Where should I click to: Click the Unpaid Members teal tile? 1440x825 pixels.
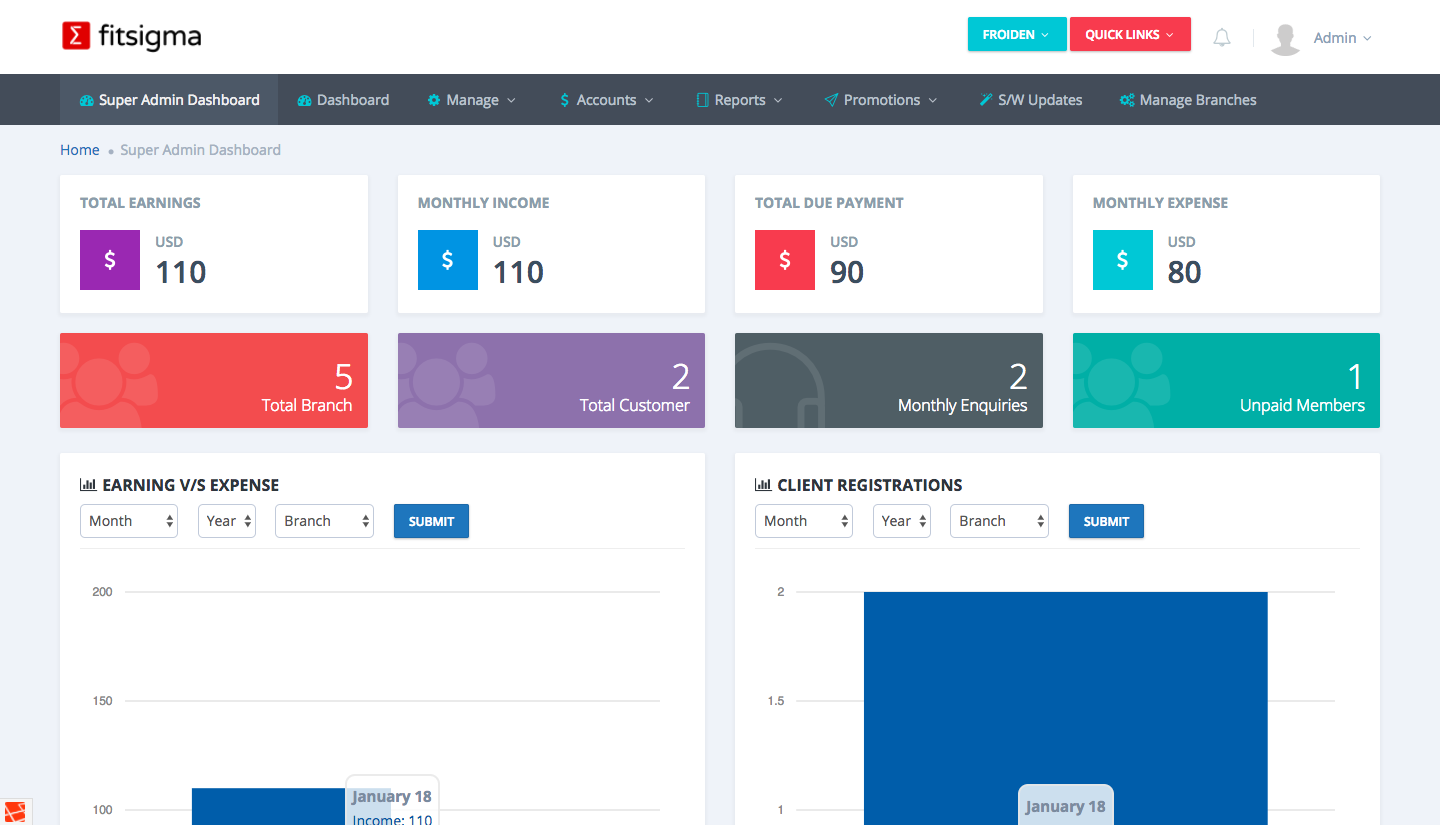(x=1226, y=381)
